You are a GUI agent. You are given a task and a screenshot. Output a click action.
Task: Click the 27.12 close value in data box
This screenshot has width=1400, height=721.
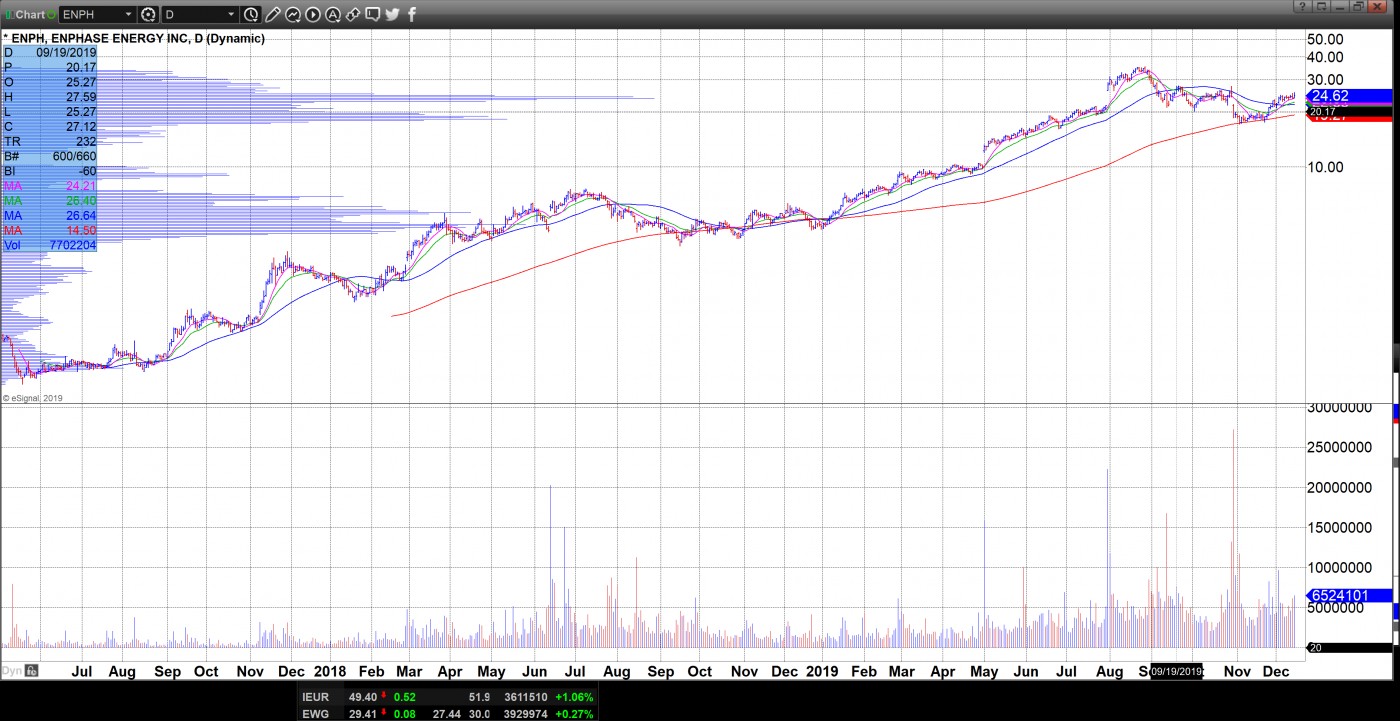(x=80, y=127)
